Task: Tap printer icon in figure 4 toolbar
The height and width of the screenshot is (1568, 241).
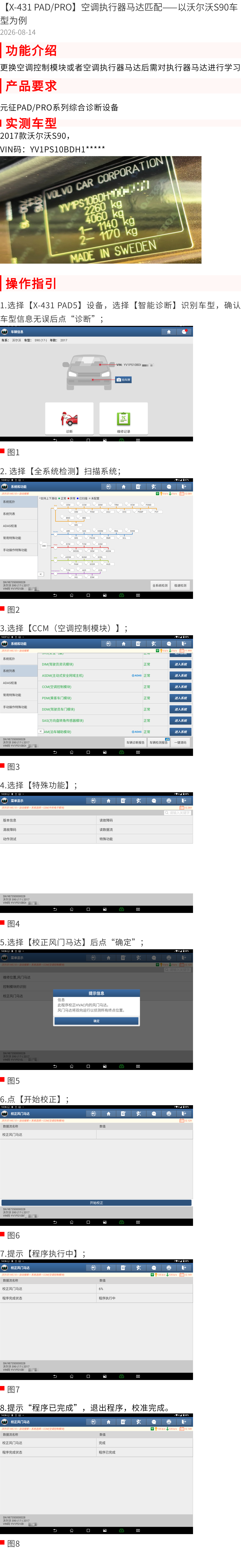Action: [x=168, y=801]
